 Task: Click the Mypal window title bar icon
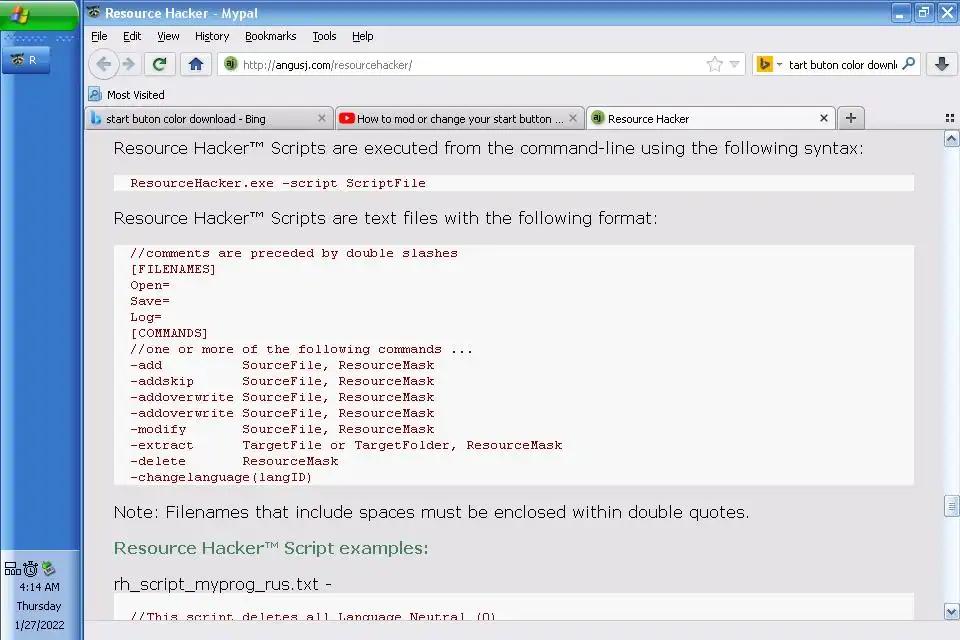(94, 12)
